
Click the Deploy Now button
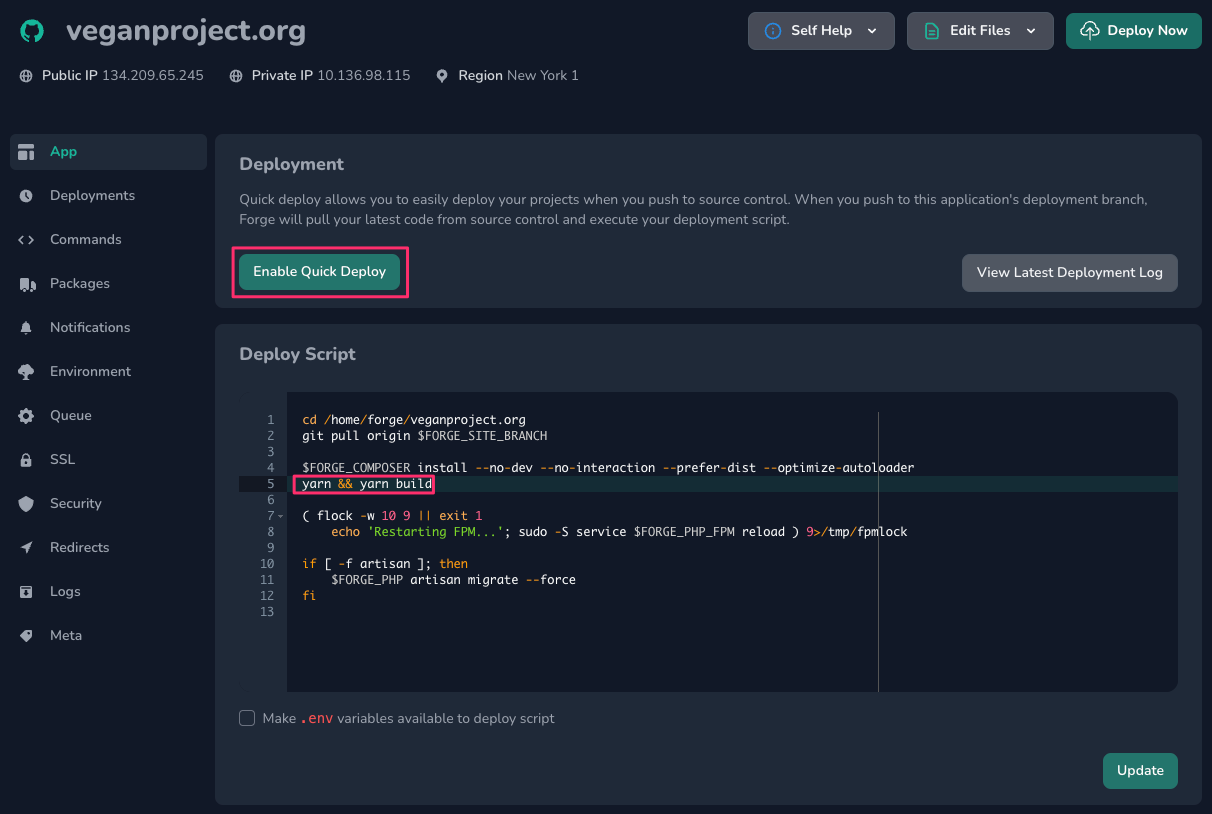(x=1133, y=30)
